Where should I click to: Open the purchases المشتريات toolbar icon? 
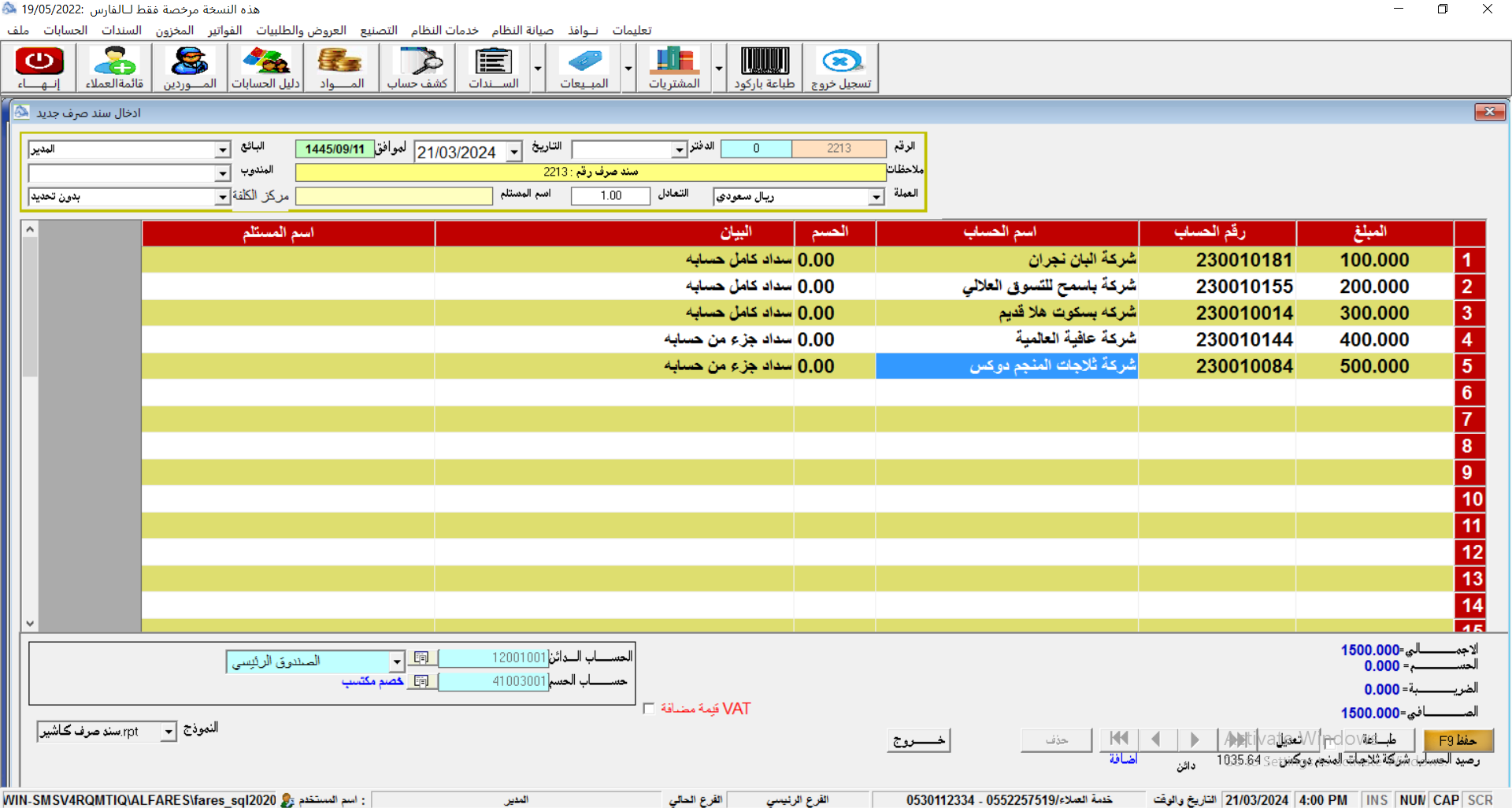tap(675, 68)
